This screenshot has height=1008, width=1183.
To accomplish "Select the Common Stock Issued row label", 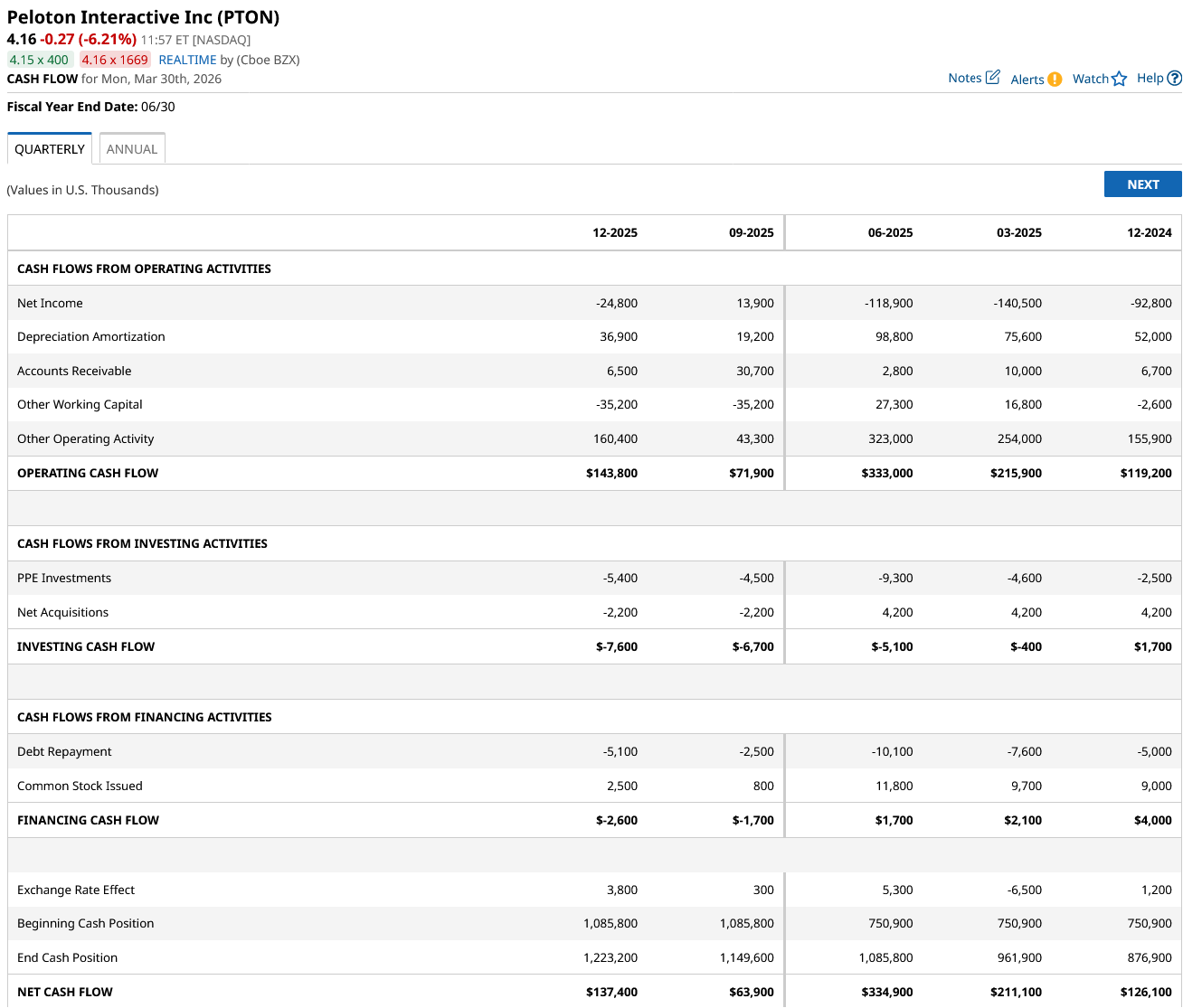I will click(x=80, y=786).
